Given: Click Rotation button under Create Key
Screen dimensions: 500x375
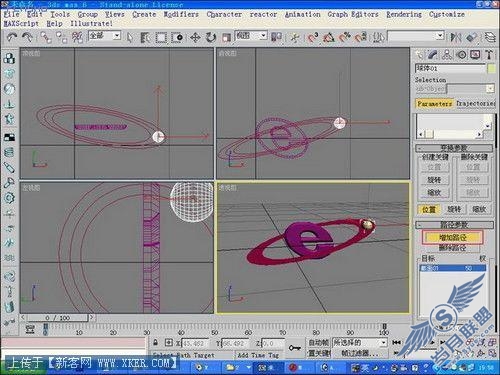Looking at the screenshot, I should click(x=434, y=180).
